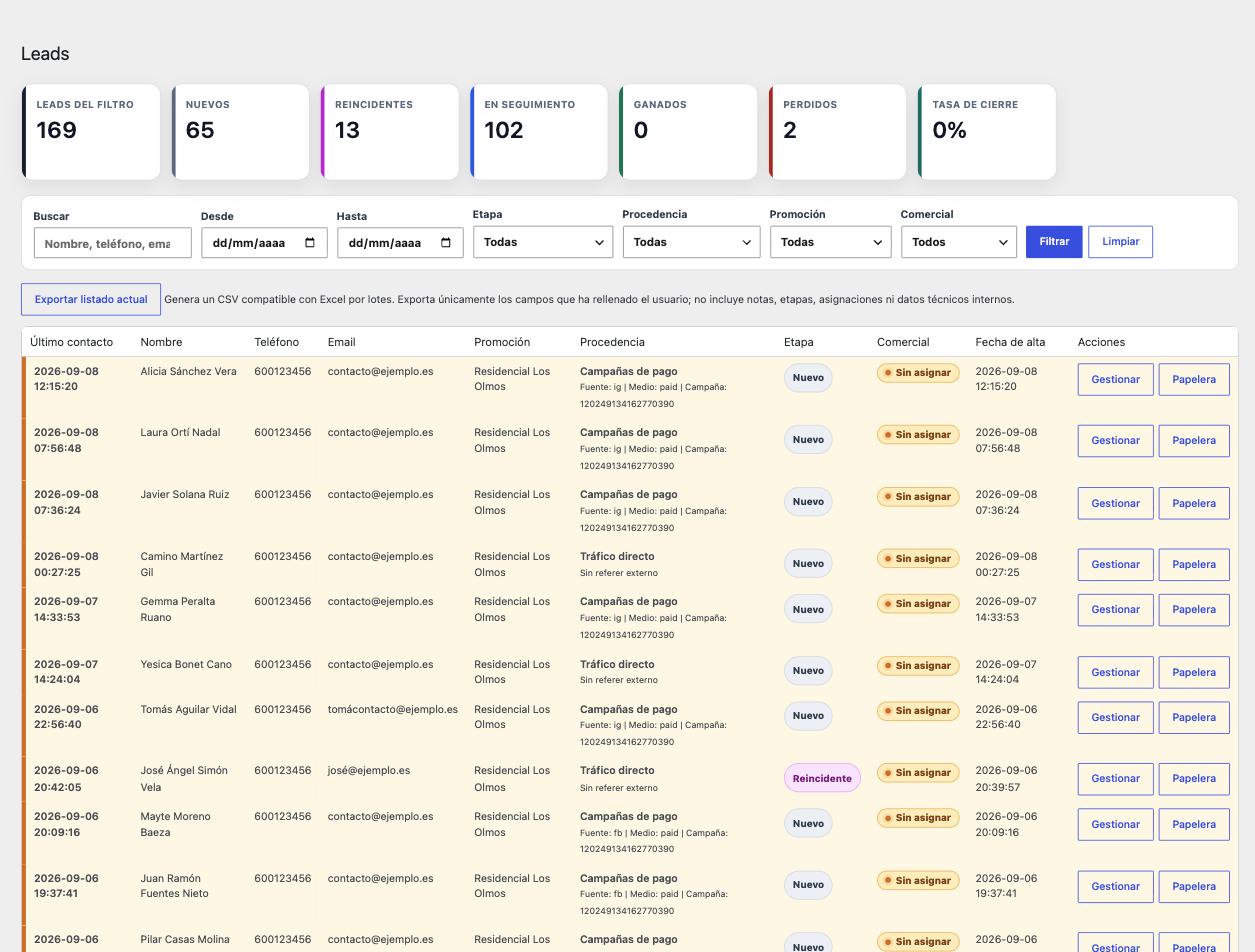Click the Leads page heading
The width and height of the screenshot is (1255, 952).
click(45, 54)
